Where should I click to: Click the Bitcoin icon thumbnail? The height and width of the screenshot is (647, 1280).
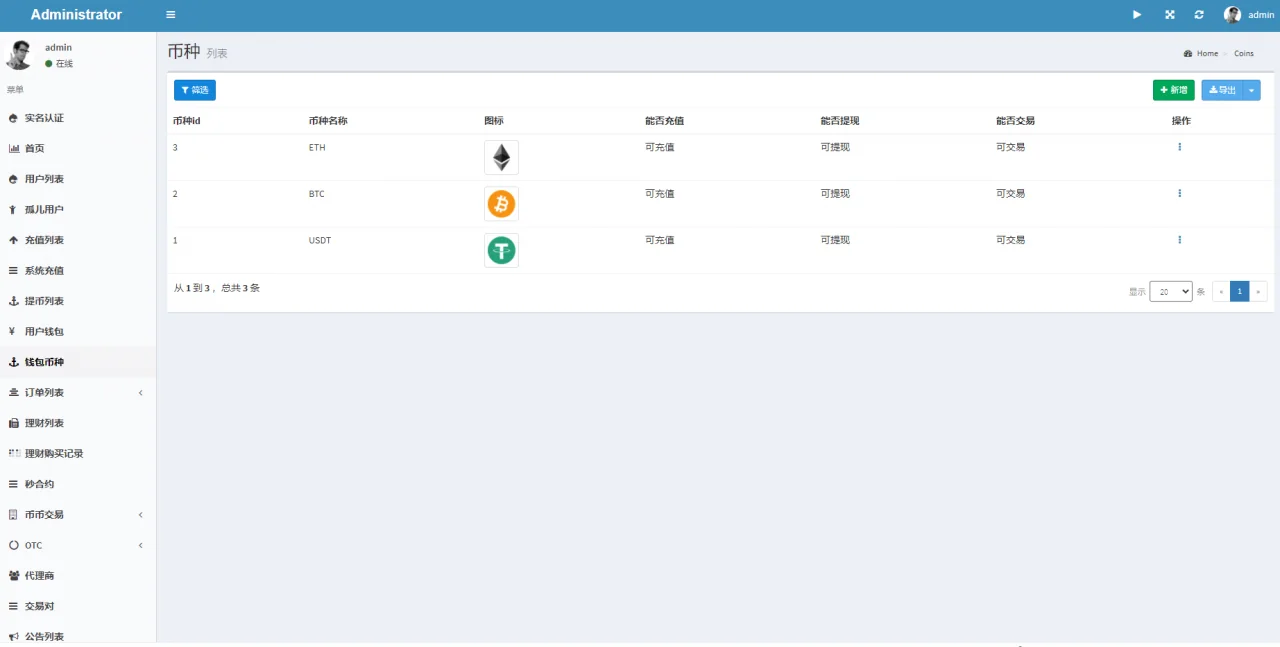coord(501,204)
